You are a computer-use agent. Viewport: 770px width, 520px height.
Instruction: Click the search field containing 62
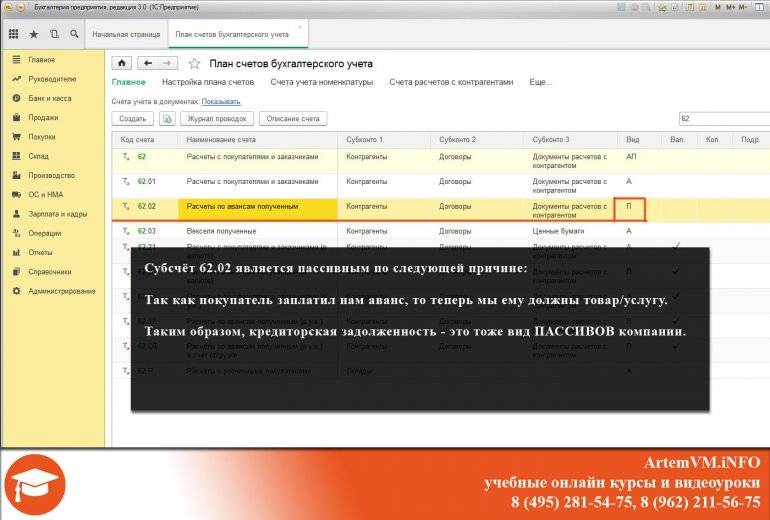click(x=715, y=118)
